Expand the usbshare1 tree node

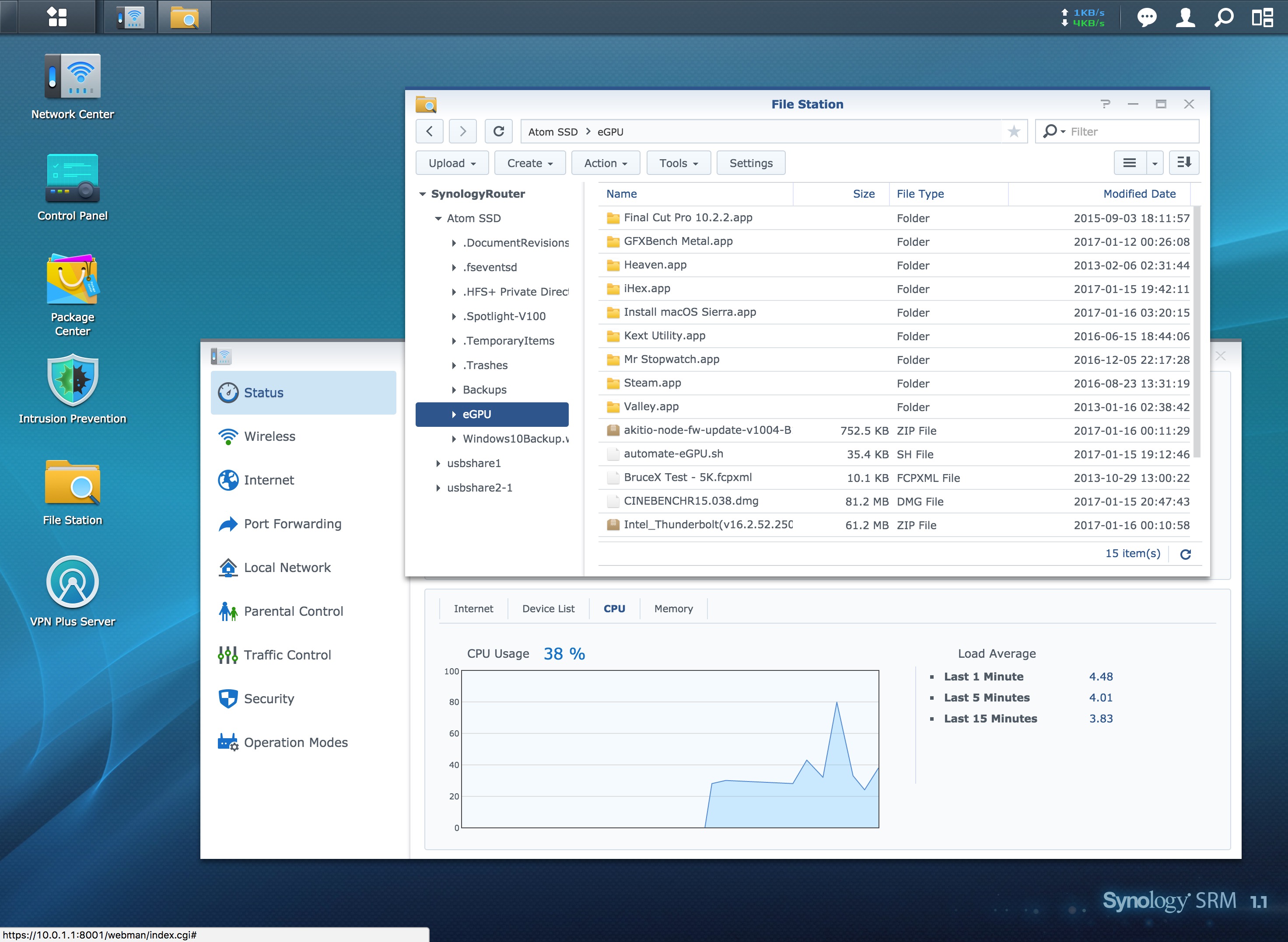(x=438, y=464)
